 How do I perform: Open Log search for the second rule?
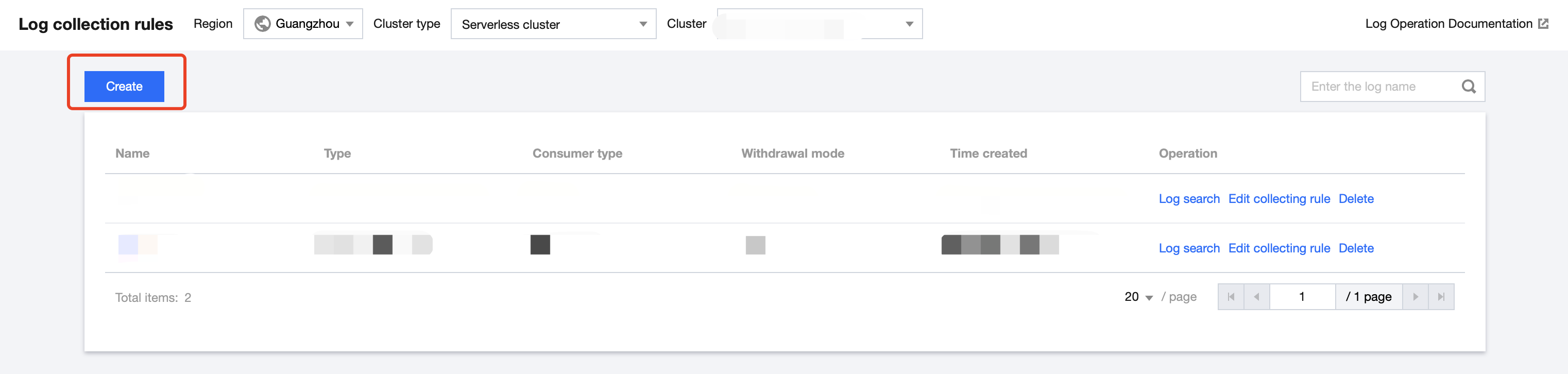[x=1189, y=248]
